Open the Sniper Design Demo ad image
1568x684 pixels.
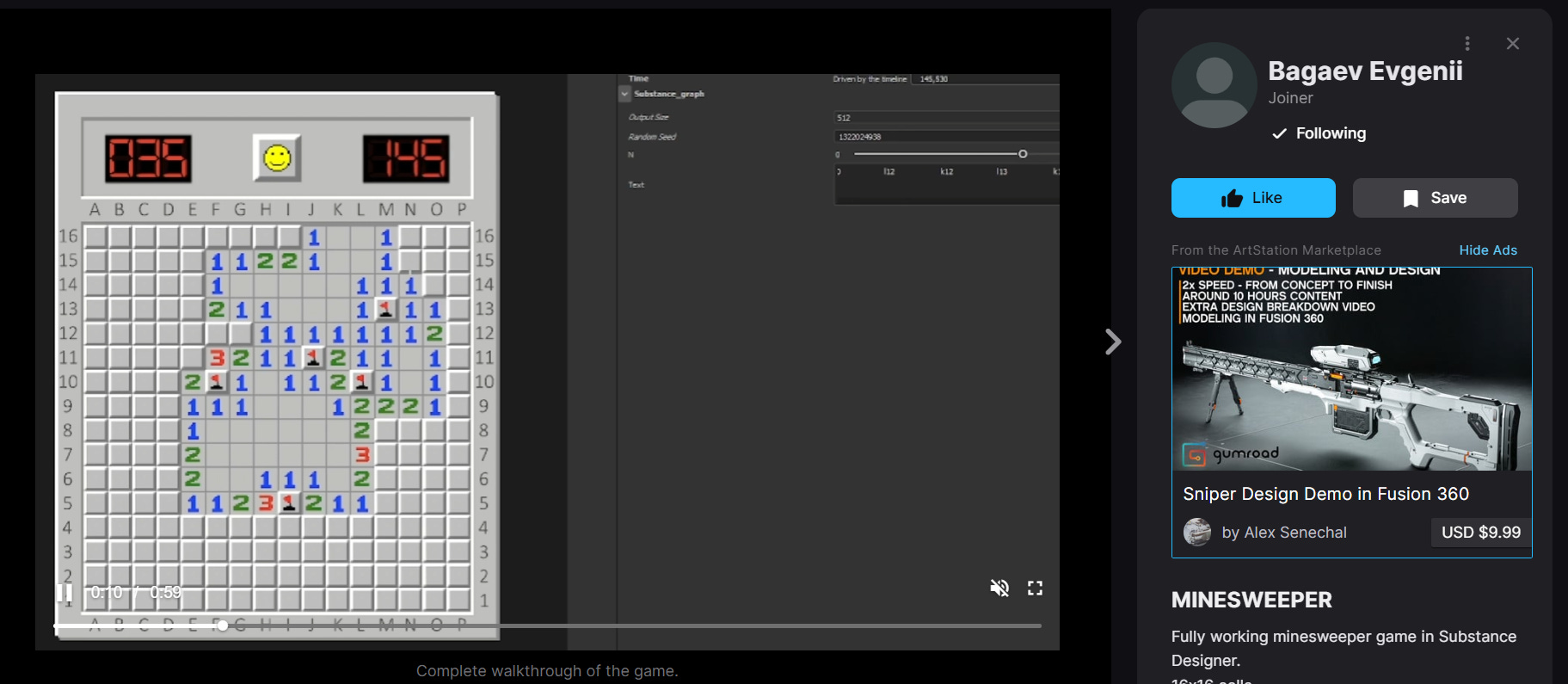click(1351, 369)
